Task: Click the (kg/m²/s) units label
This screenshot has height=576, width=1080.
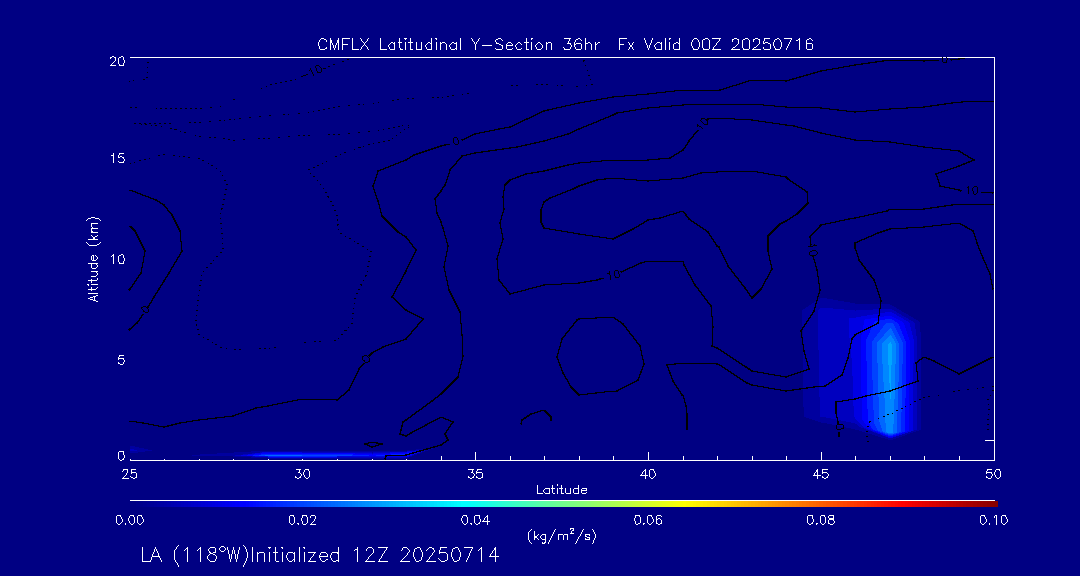Action: tap(561, 536)
